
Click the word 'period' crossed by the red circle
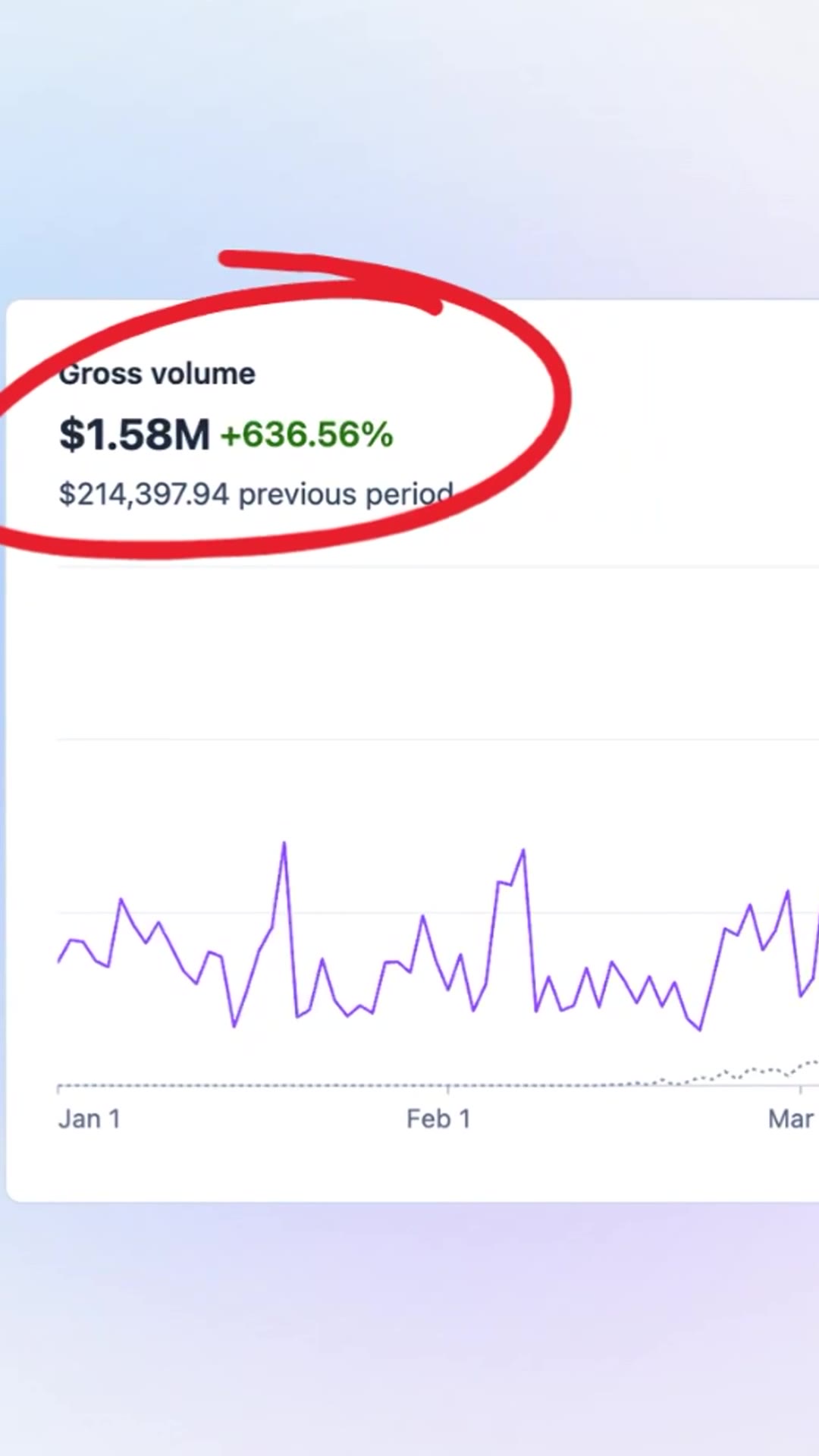pyautogui.click(x=409, y=494)
